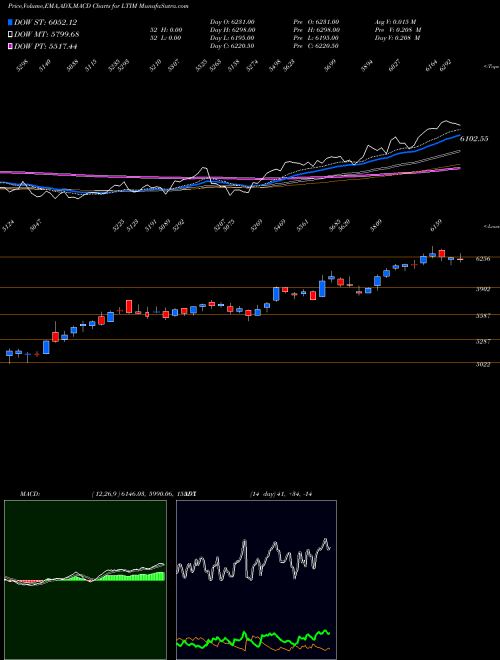Click the MACD (12,26,9) parameter values
Image resolution: width=500 pixels, height=660 pixels.
point(138,494)
